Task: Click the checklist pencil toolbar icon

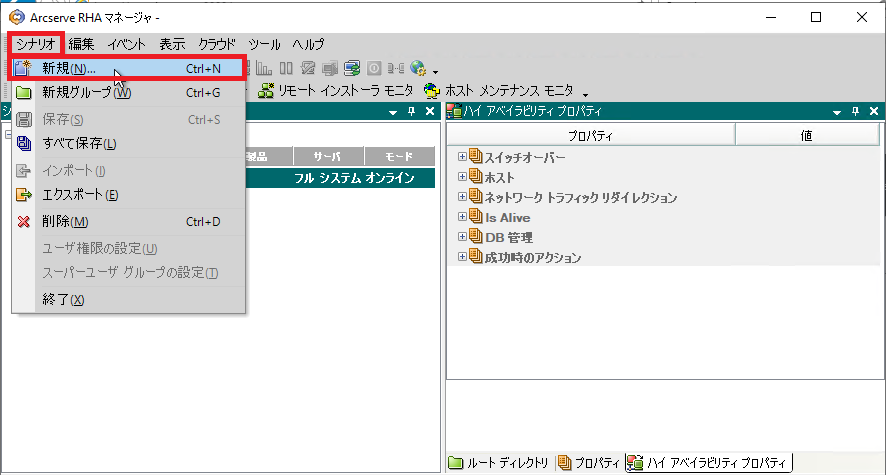Action: click(308, 68)
